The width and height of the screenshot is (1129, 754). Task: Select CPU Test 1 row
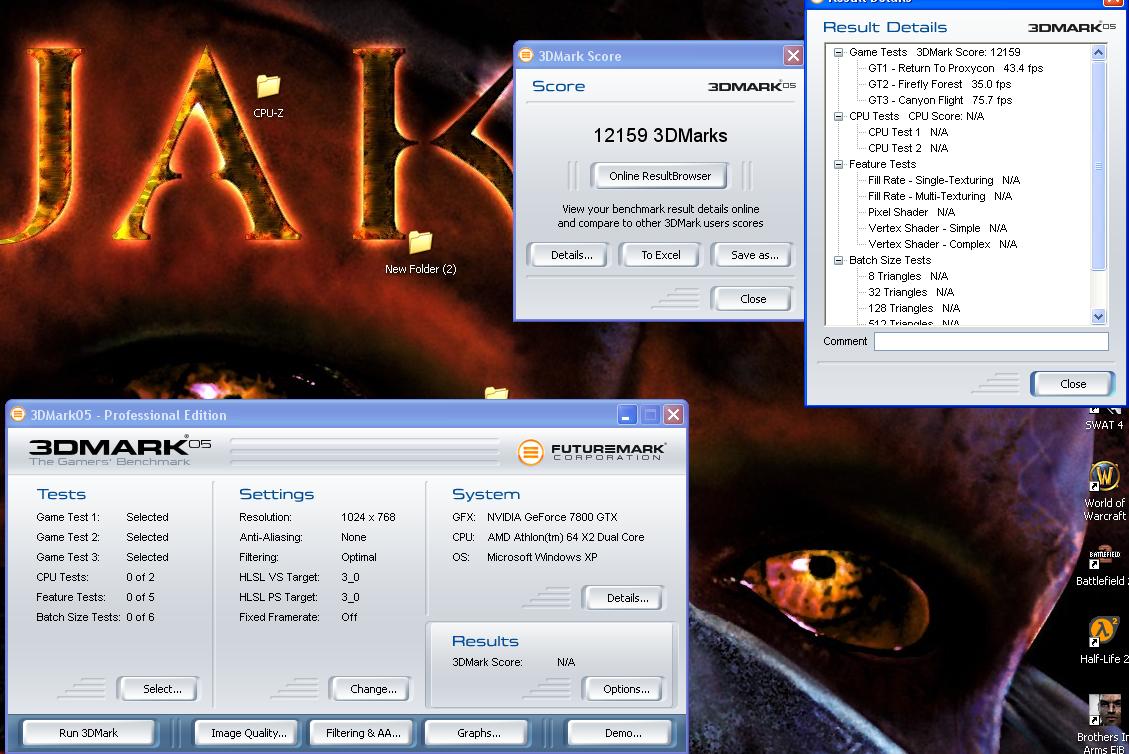click(x=908, y=133)
